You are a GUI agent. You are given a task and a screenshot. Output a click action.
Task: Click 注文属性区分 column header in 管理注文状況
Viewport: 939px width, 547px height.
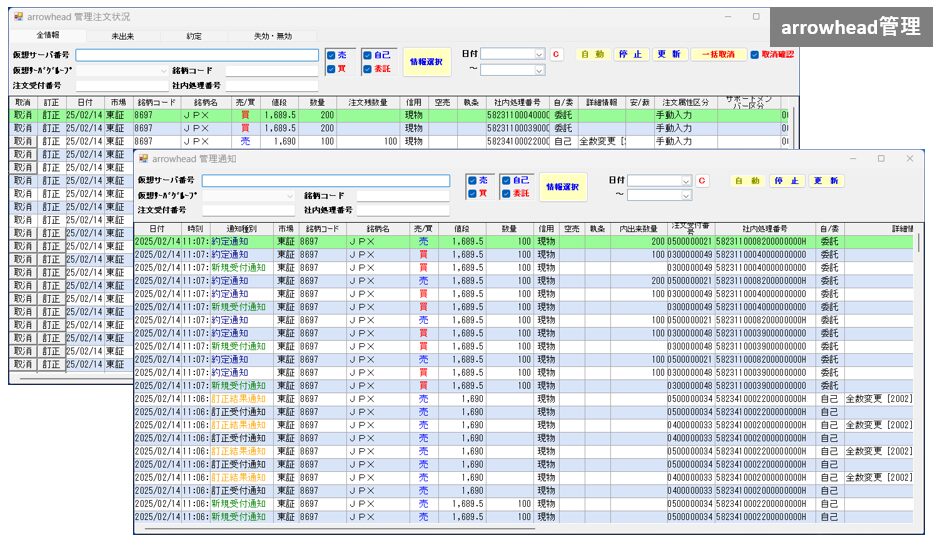click(x=686, y=102)
